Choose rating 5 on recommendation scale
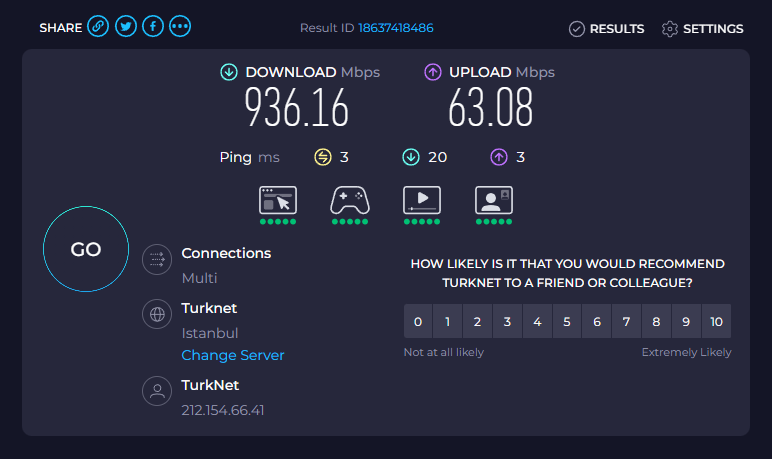 tap(567, 322)
